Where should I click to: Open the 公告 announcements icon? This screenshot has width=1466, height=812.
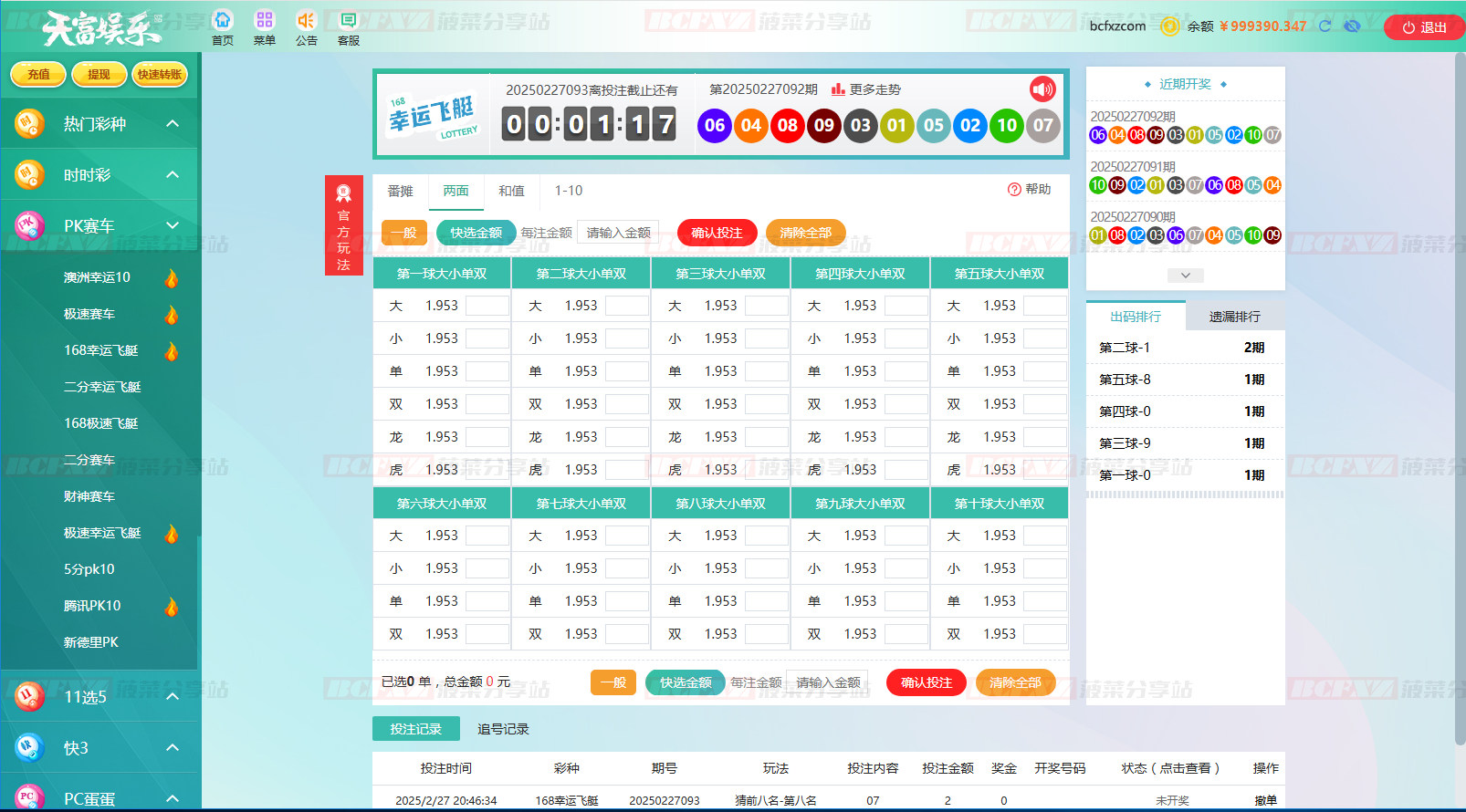(306, 21)
